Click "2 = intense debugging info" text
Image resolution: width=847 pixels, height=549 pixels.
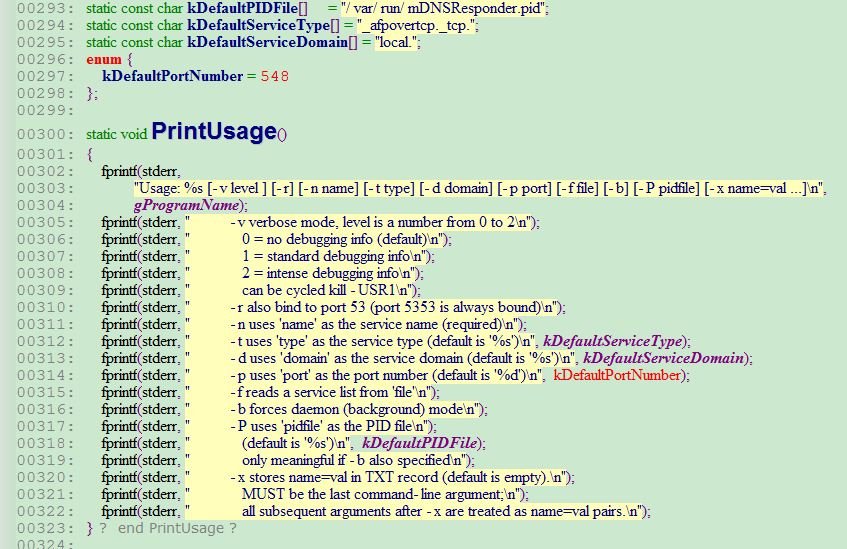click(326, 273)
